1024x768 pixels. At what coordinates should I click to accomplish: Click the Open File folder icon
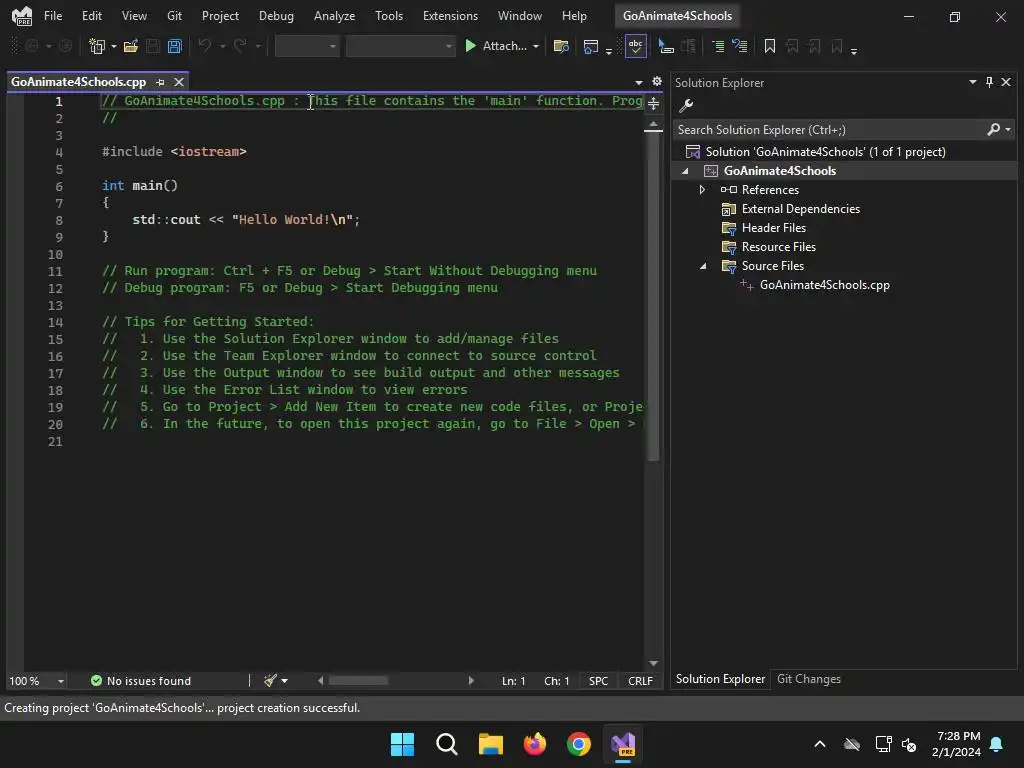pos(131,46)
